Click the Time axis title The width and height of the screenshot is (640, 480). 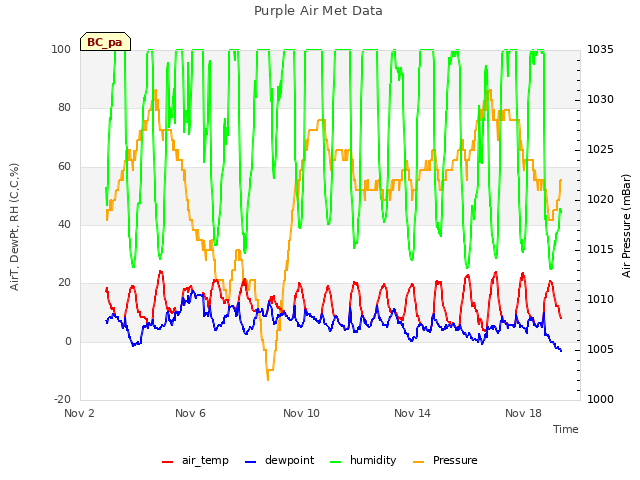(x=566, y=429)
